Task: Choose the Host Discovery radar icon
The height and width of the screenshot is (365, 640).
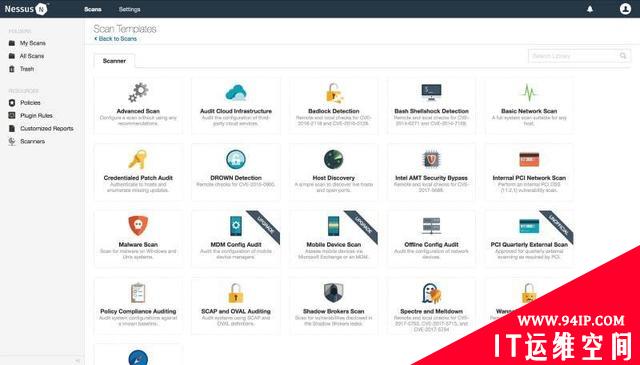Action: pos(333,160)
